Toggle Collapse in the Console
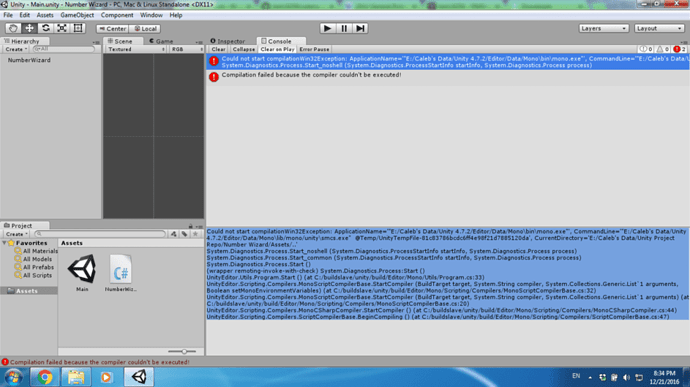 243,49
